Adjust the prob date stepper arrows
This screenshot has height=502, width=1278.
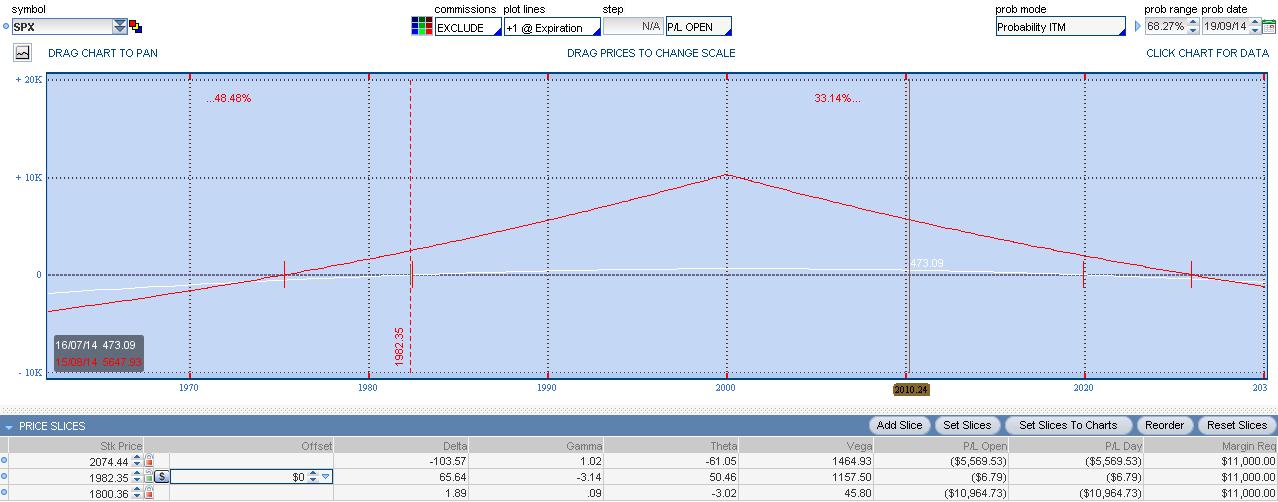click(1254, 27)
